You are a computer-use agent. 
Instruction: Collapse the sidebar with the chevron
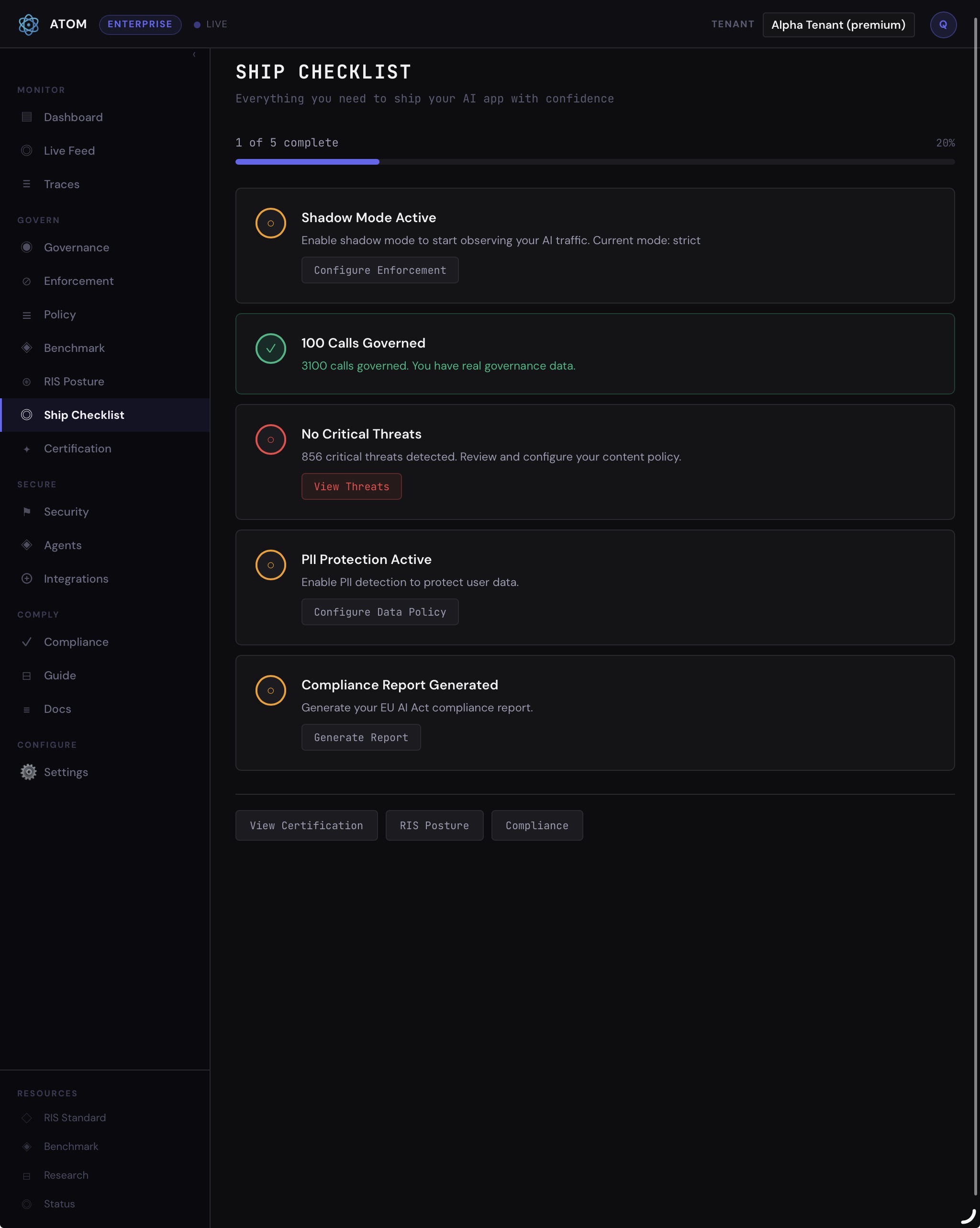(194, 55)
